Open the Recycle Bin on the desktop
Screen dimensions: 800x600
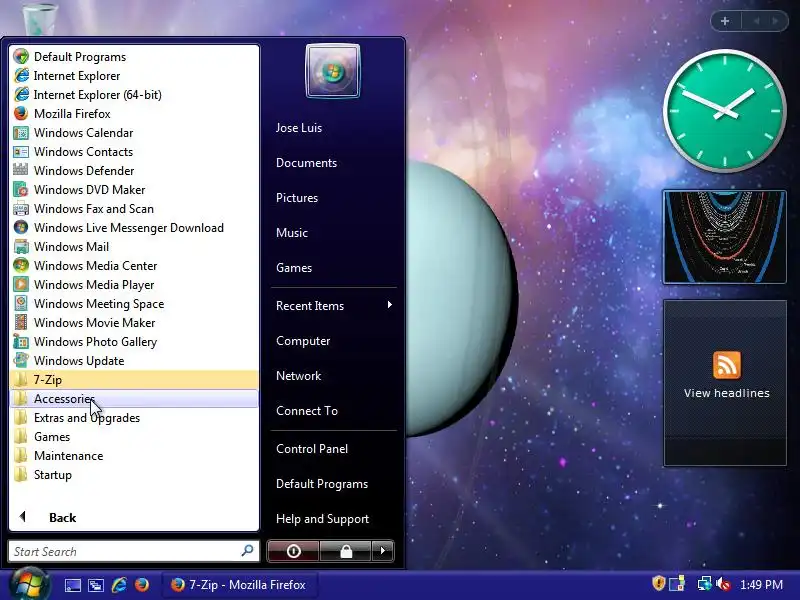[x=40, y=19]
